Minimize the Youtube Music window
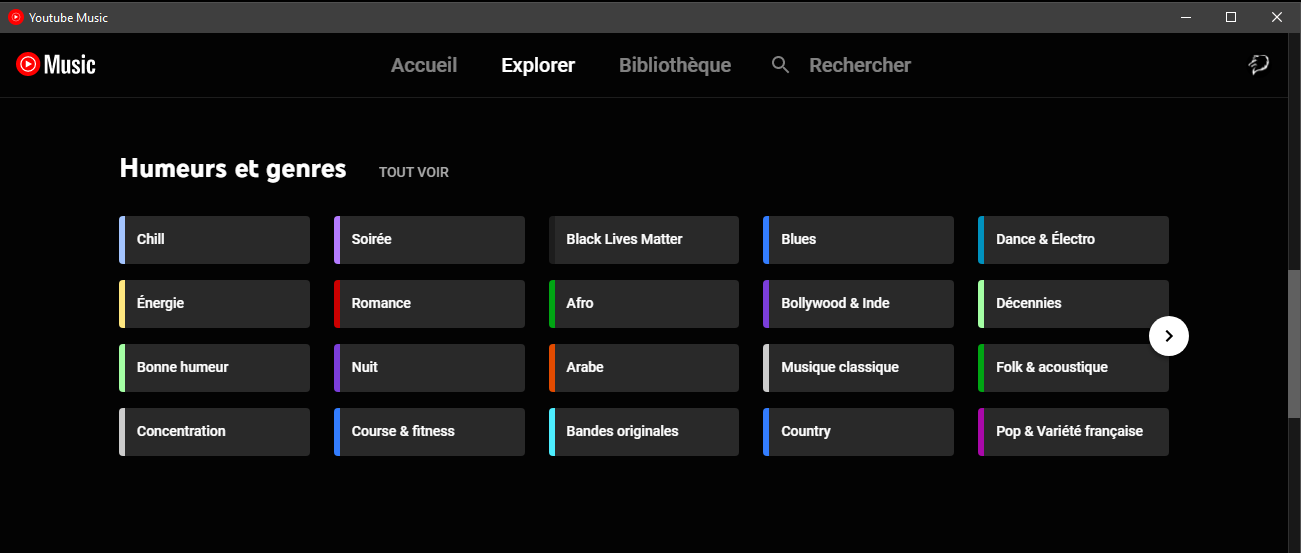 pos(1186,17)
